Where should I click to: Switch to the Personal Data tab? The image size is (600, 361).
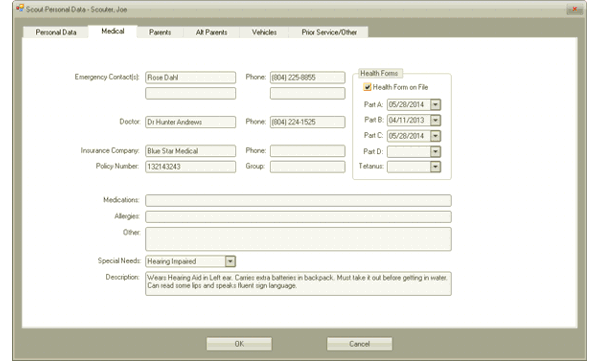tap(56, 32)
